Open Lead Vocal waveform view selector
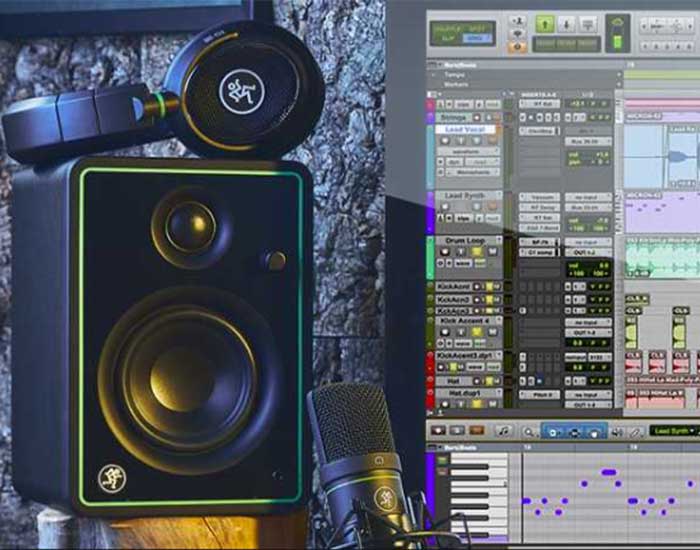This screenshot has width=700, height=550. (x=467, y=152)
